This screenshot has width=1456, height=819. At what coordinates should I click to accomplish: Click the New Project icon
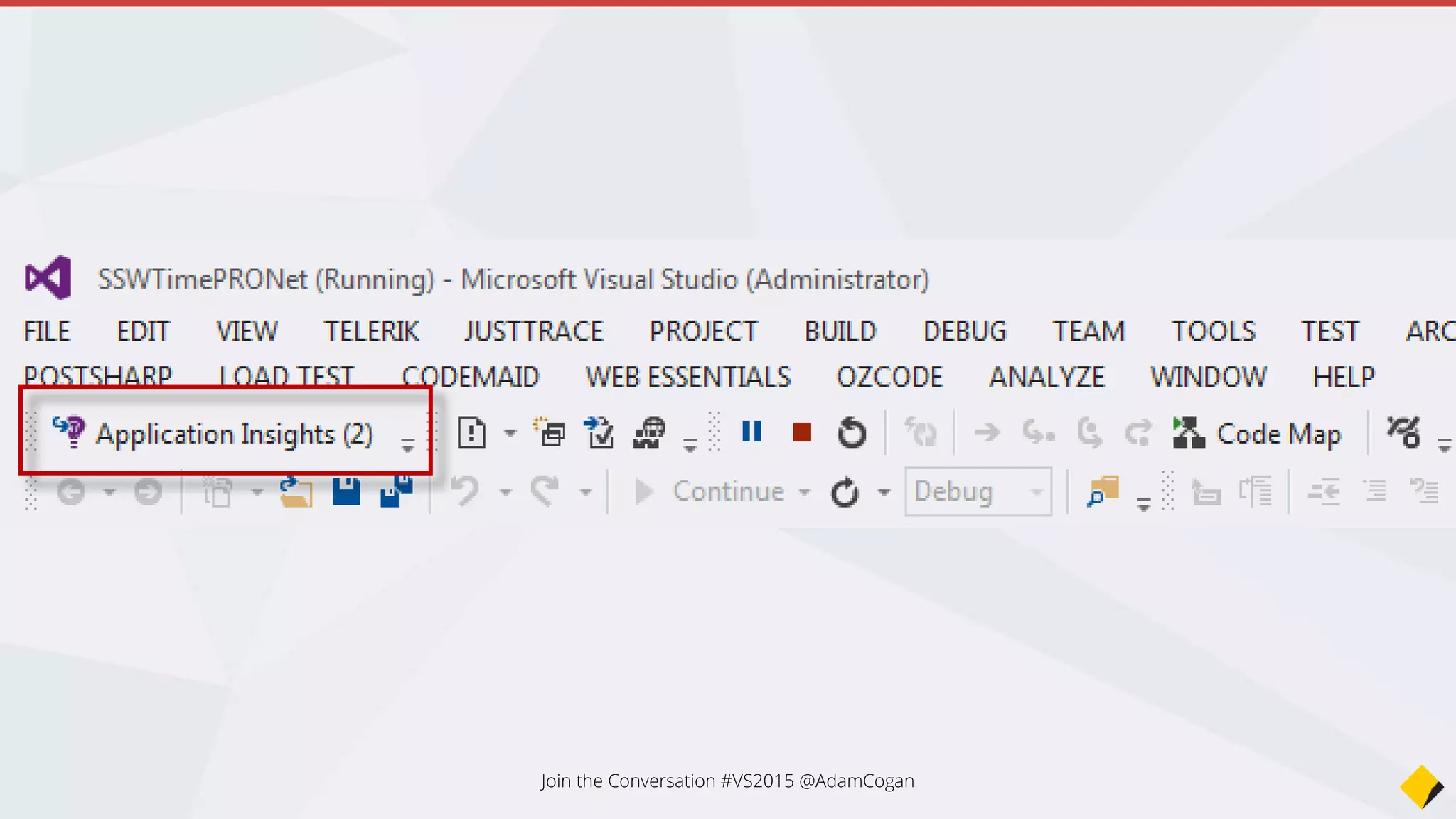pos(218,491)
